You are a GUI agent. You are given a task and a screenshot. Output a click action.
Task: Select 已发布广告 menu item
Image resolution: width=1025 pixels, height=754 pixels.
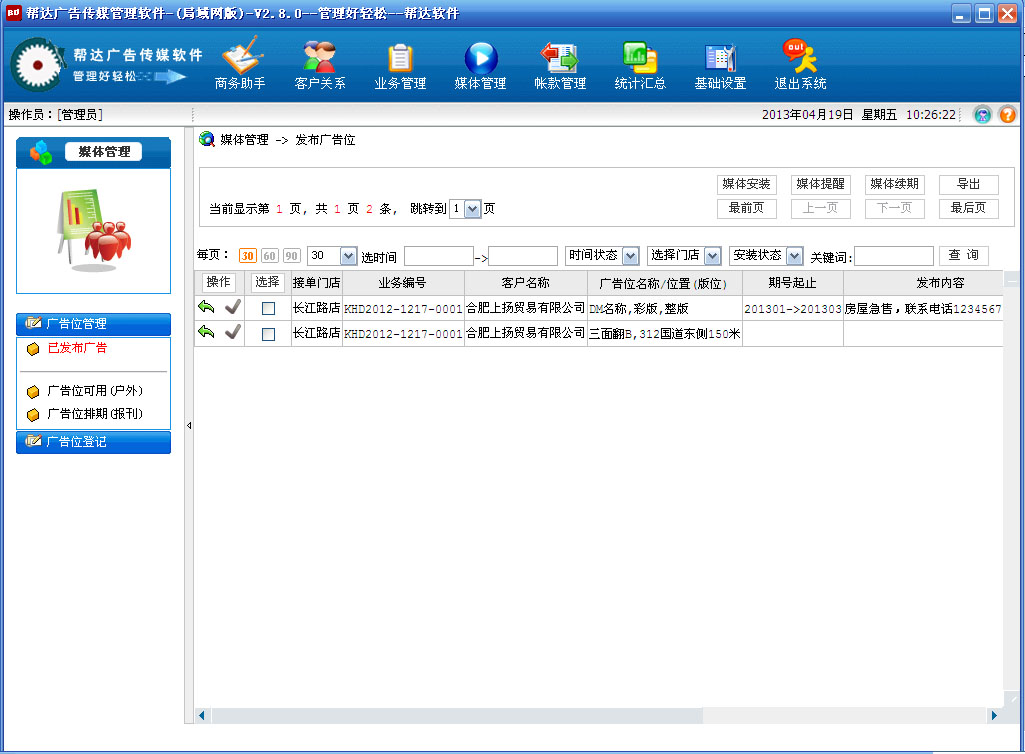tap(77, 348)
